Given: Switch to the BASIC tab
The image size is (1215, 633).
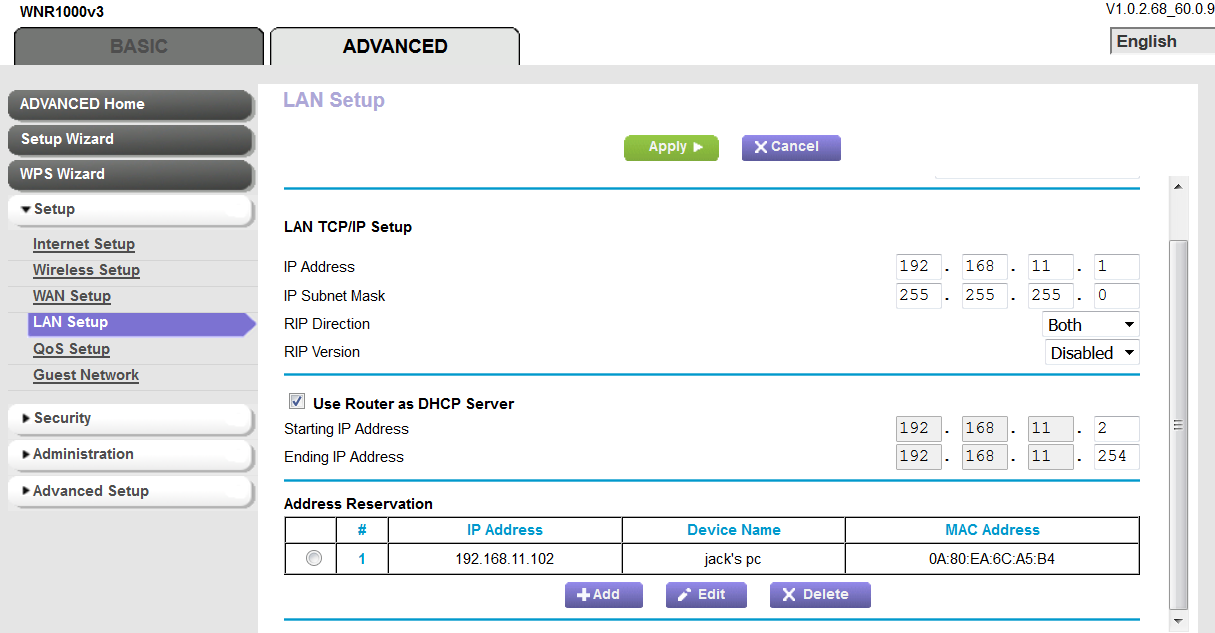Looking at the screenshot, I should [x=139, y=47].
